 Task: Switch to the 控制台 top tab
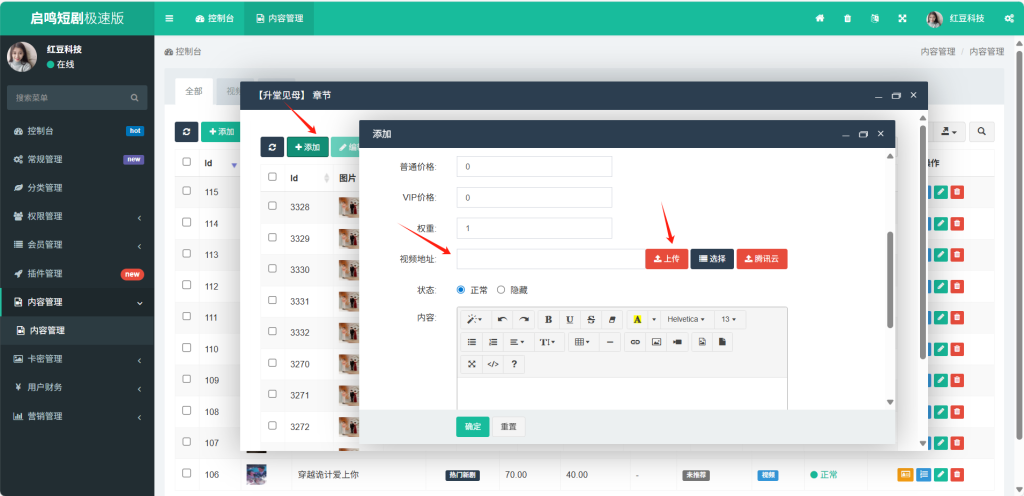coord(214,18)
